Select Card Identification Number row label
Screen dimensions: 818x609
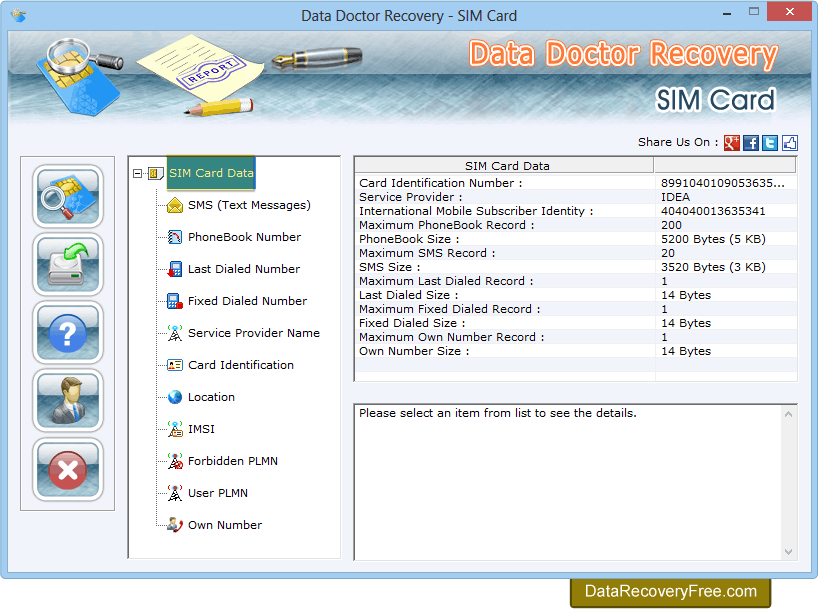click(440, 183)
